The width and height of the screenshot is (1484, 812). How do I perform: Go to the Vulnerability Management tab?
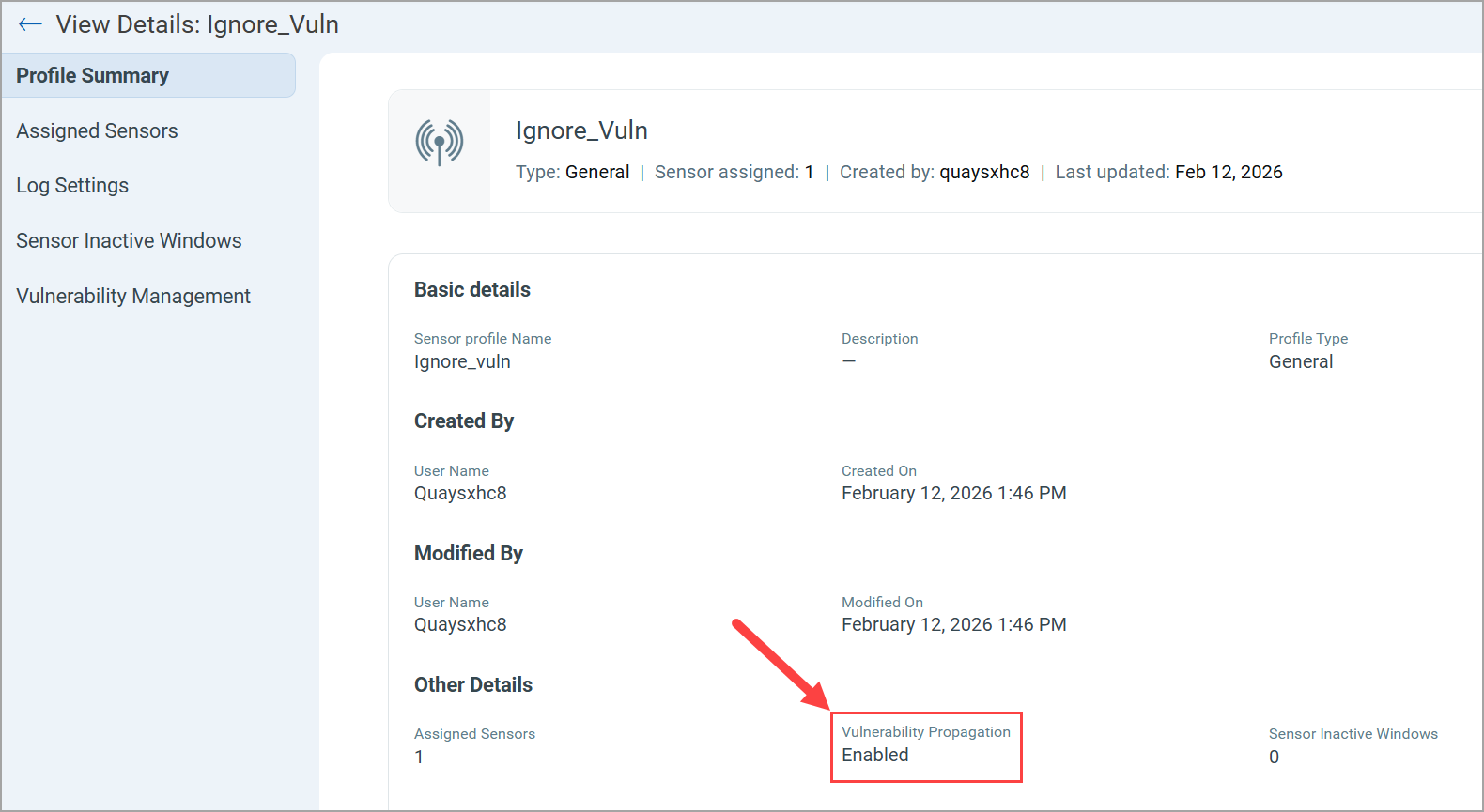point(133,296)
